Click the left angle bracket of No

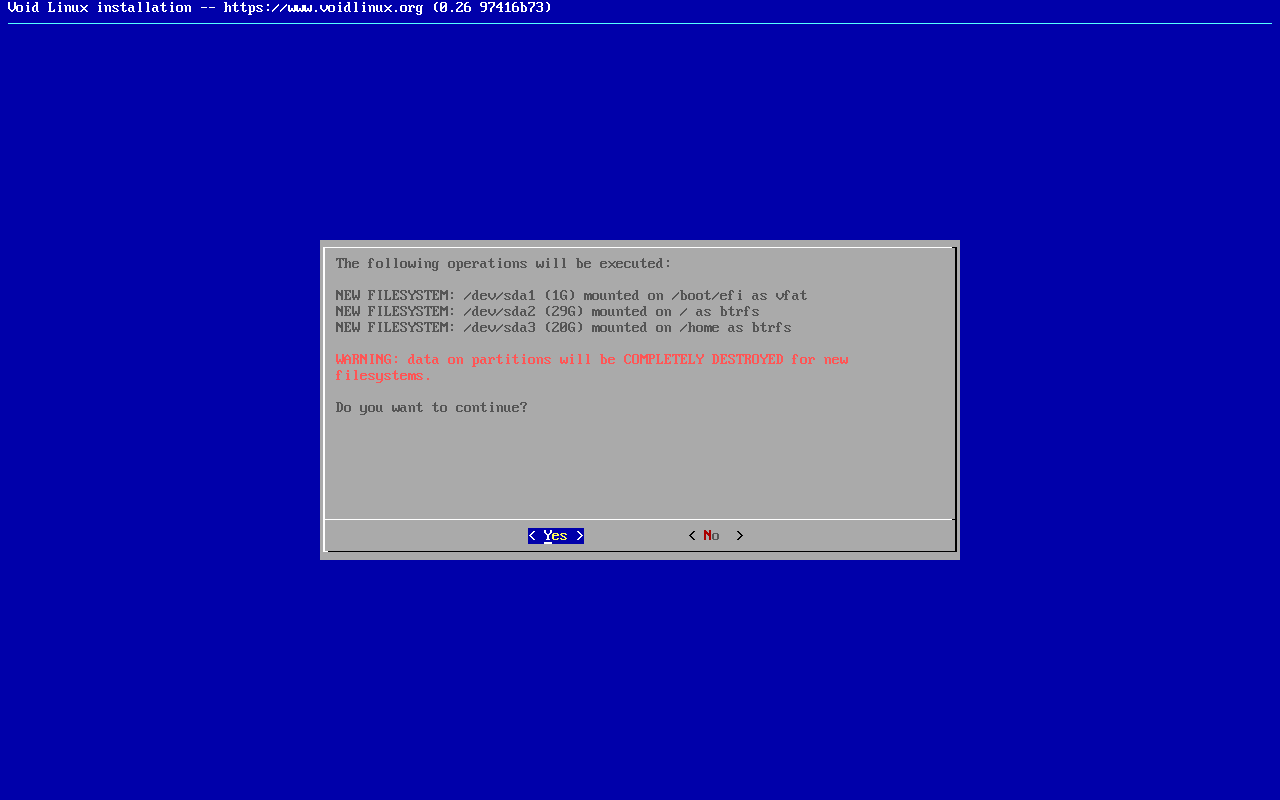point(692,536)
